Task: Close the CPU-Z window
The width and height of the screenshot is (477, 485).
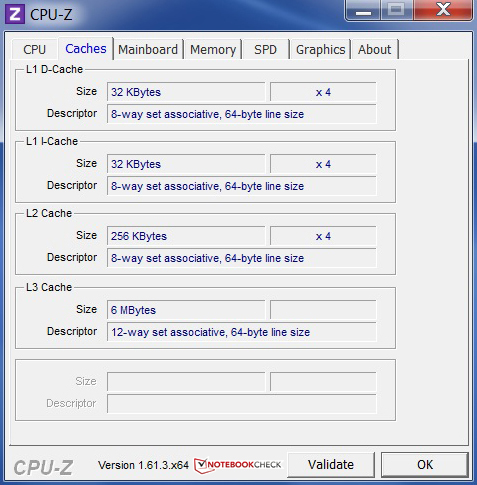Action: (x=443, y=11)
